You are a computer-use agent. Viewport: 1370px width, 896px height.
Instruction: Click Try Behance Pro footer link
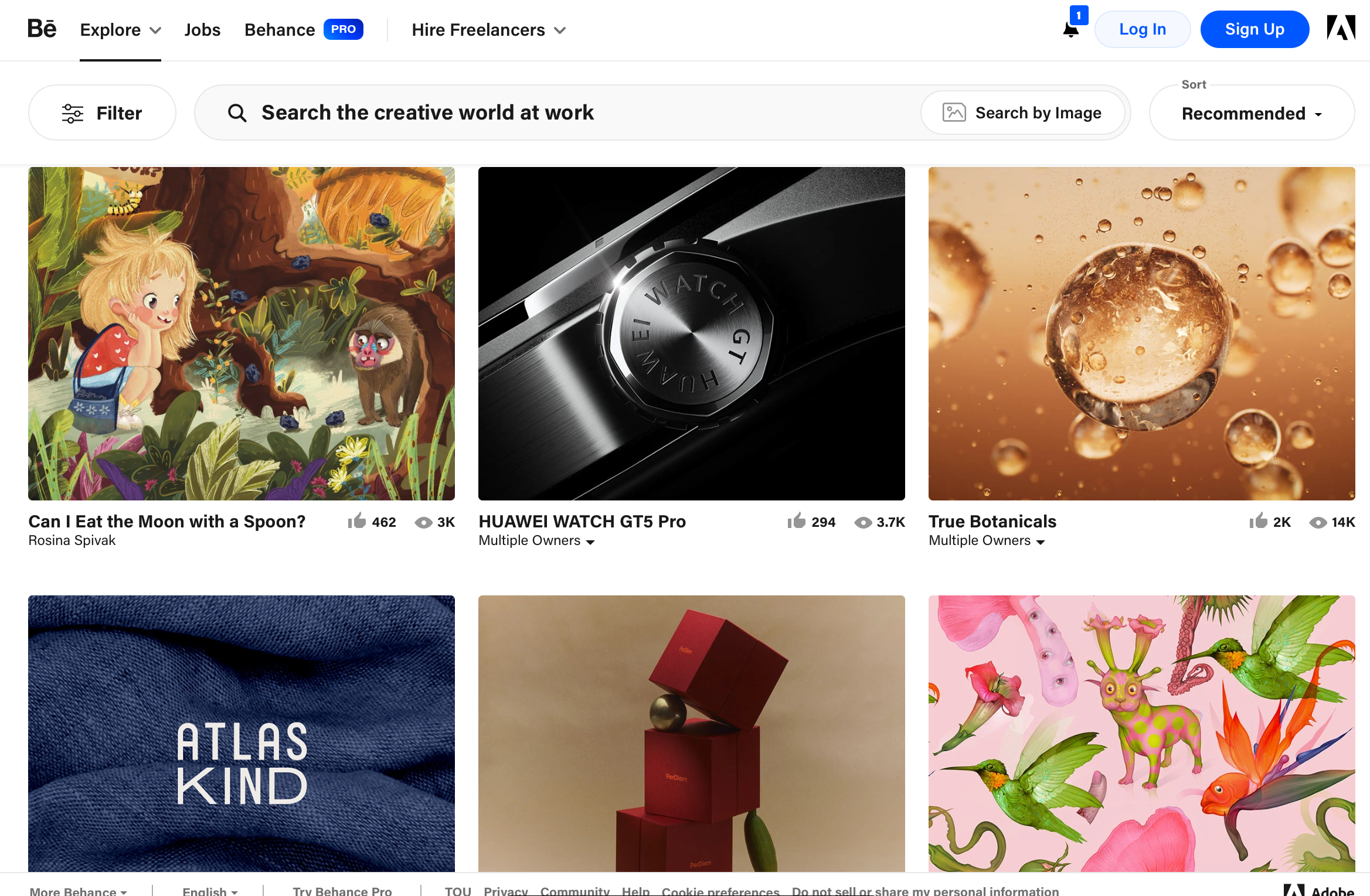342,891
